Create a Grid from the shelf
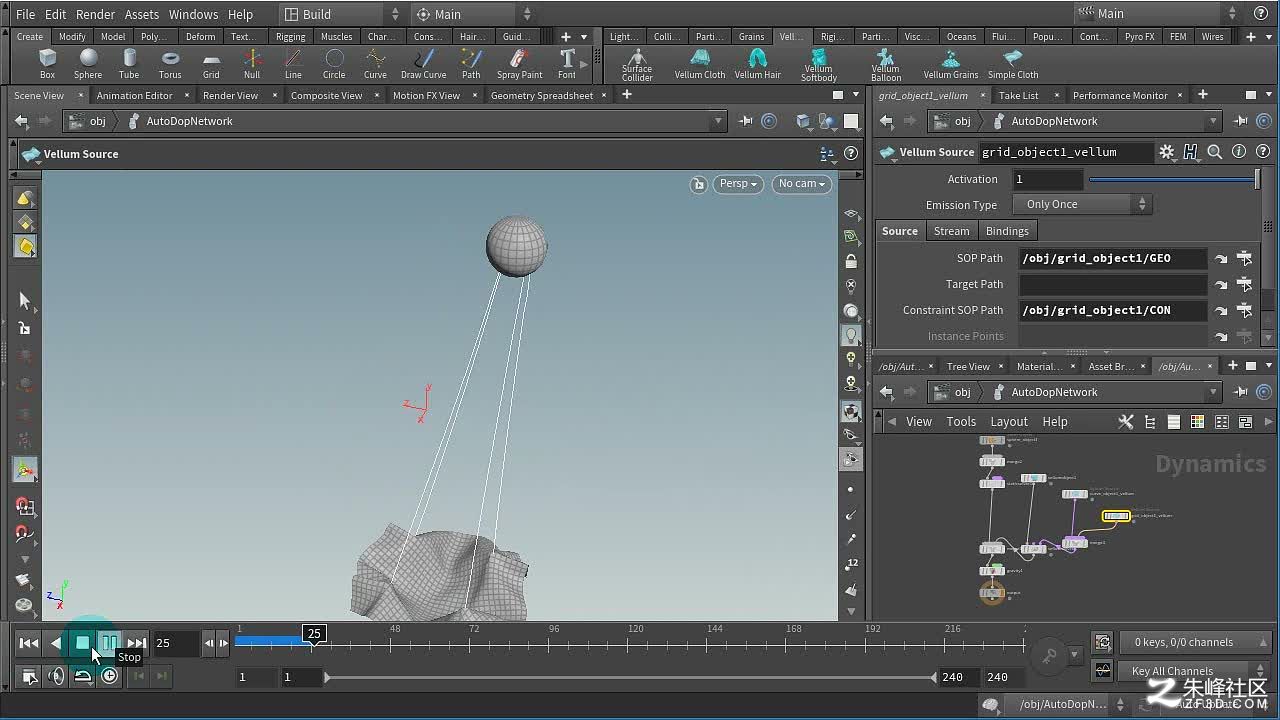The image size is (1280, 720). [x=211, y=64]
